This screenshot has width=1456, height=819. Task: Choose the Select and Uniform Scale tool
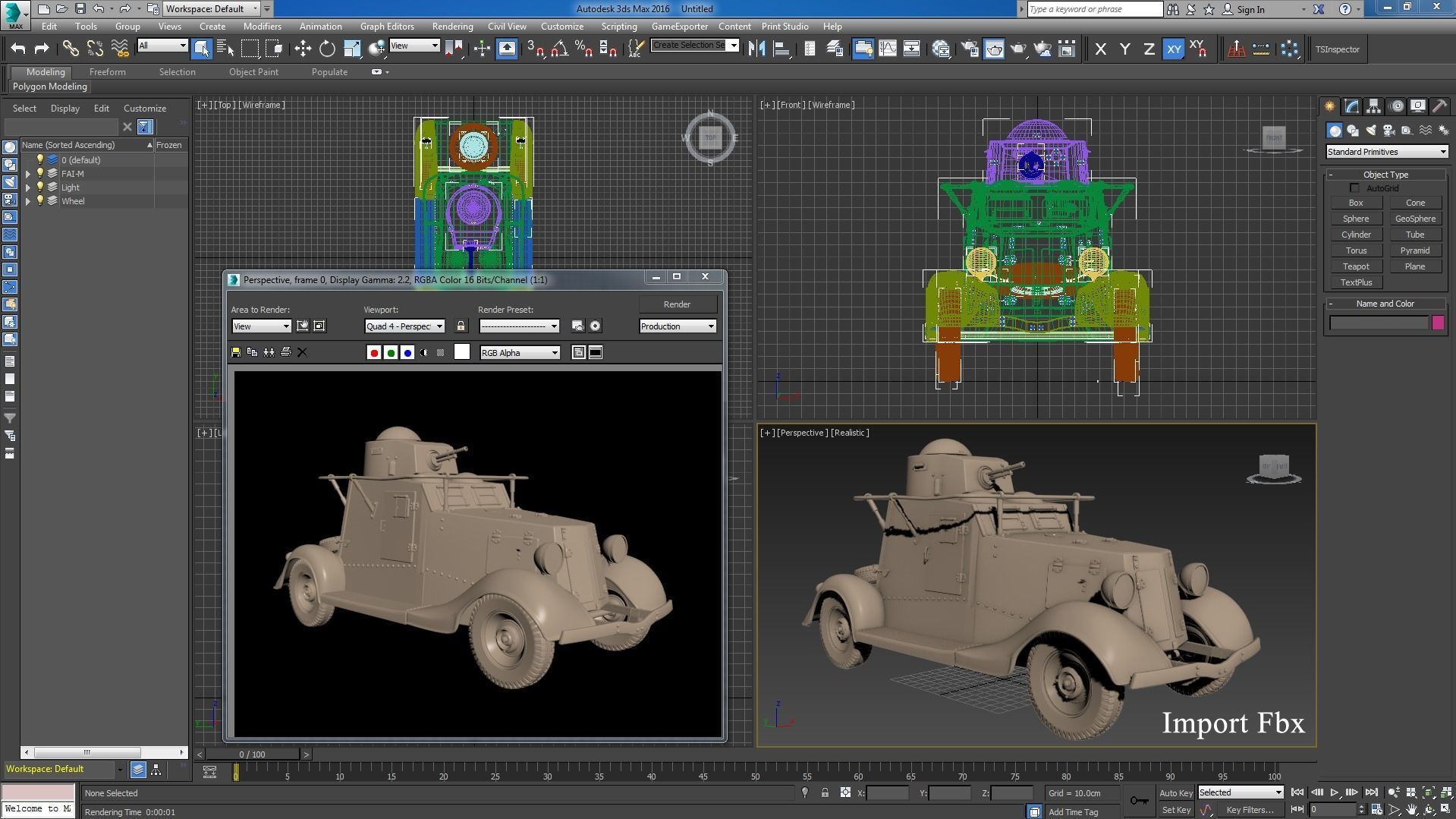pyautogui.click(x=352, y=49)
